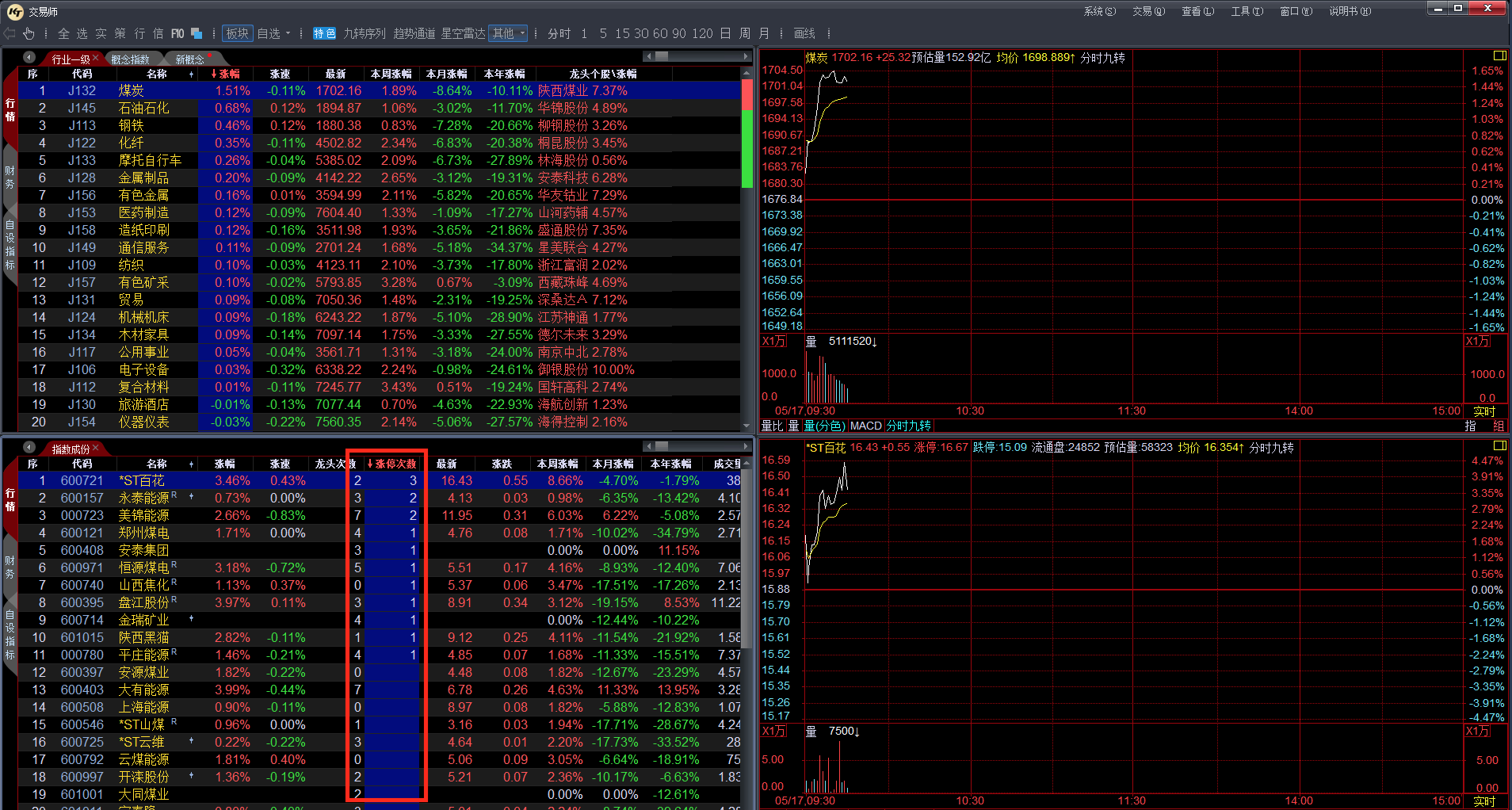Toggle 量(分色) indicator under 煤炭 chart

824,426
